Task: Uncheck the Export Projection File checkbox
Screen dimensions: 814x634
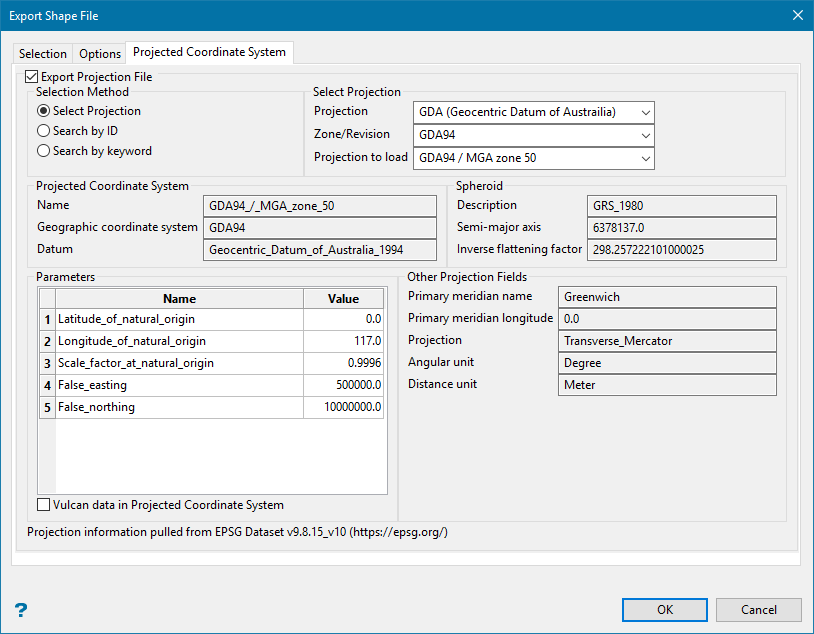Action: coord(31,76)
